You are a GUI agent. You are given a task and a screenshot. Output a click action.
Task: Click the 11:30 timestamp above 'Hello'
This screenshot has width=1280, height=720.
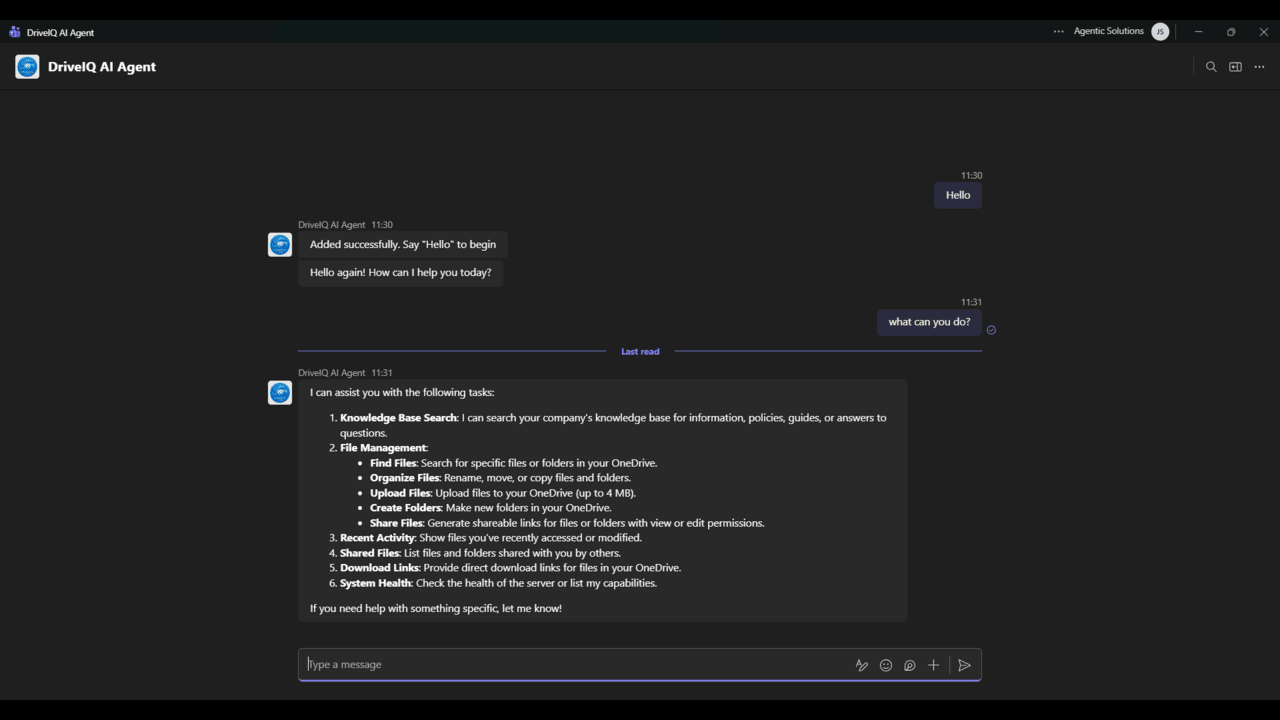971,176
